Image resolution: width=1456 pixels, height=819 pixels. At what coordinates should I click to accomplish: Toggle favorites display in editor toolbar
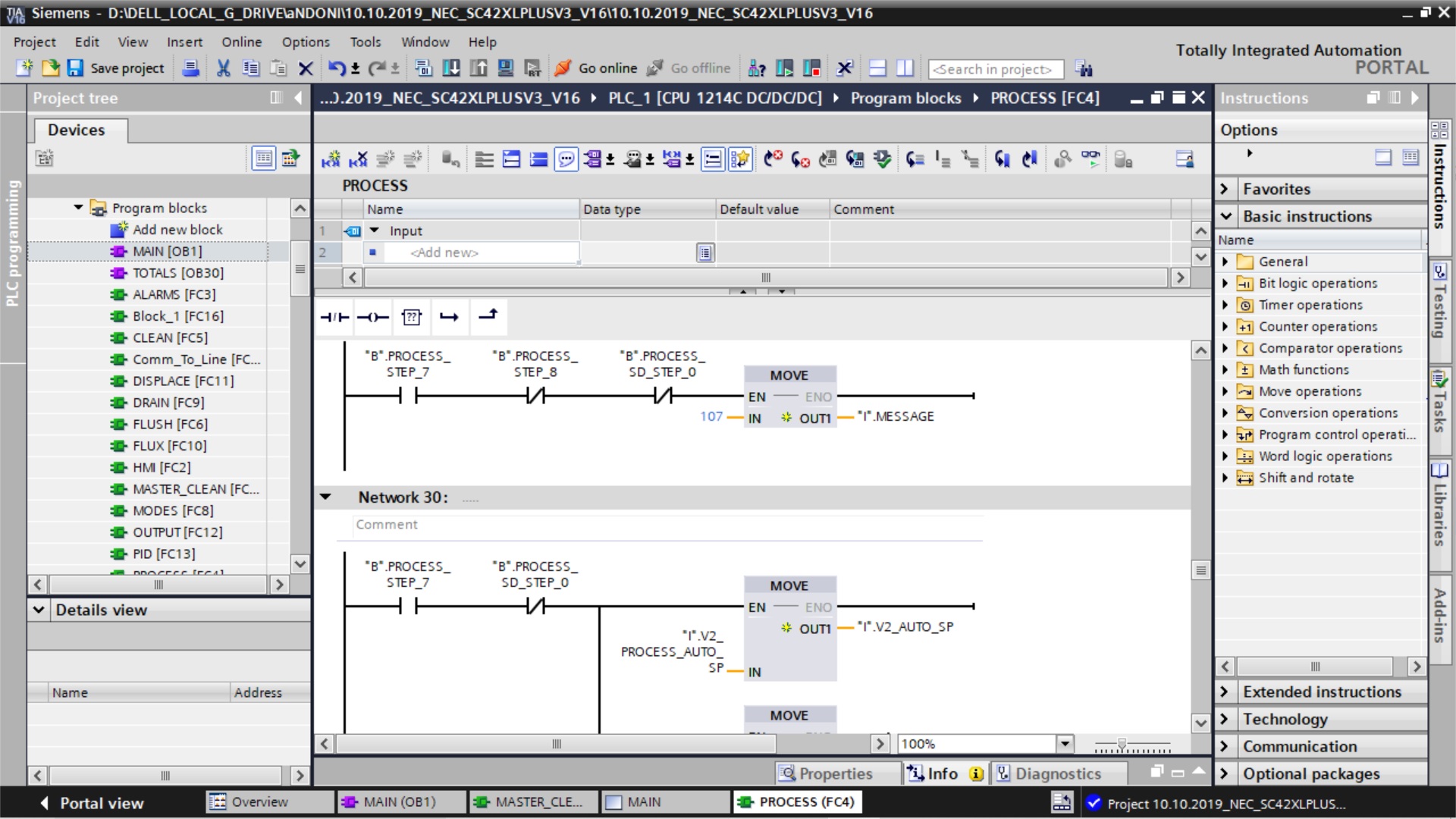[x=740, y=159]
